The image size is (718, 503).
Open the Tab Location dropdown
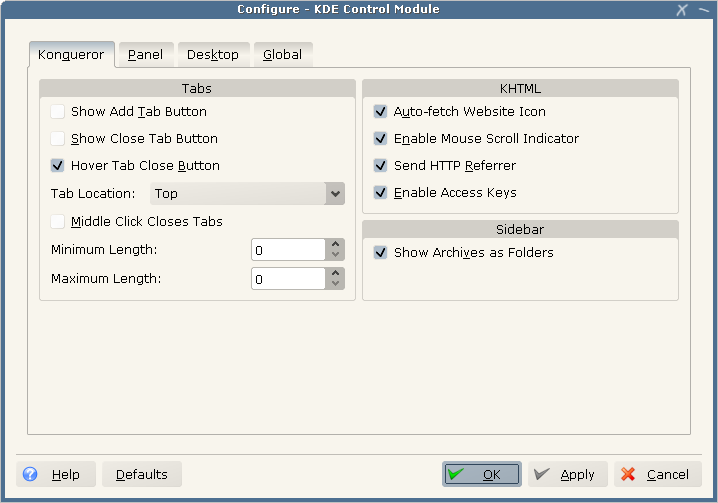(x=247, y=193)
